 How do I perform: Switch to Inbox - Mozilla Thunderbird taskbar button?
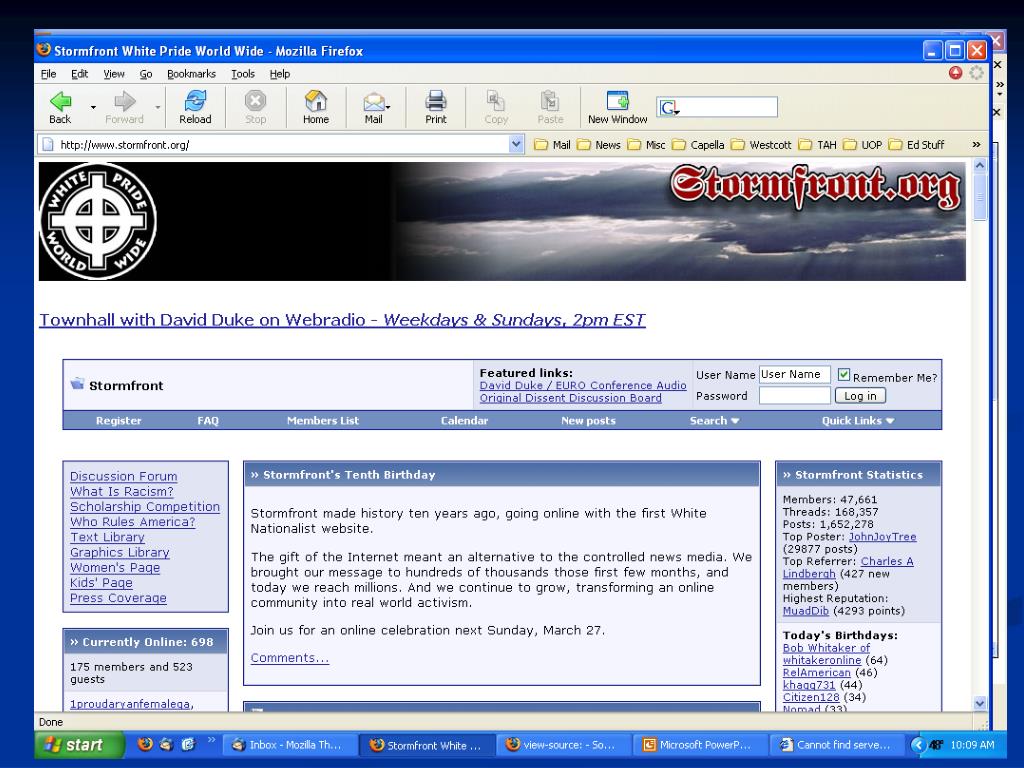coord(291,744)
